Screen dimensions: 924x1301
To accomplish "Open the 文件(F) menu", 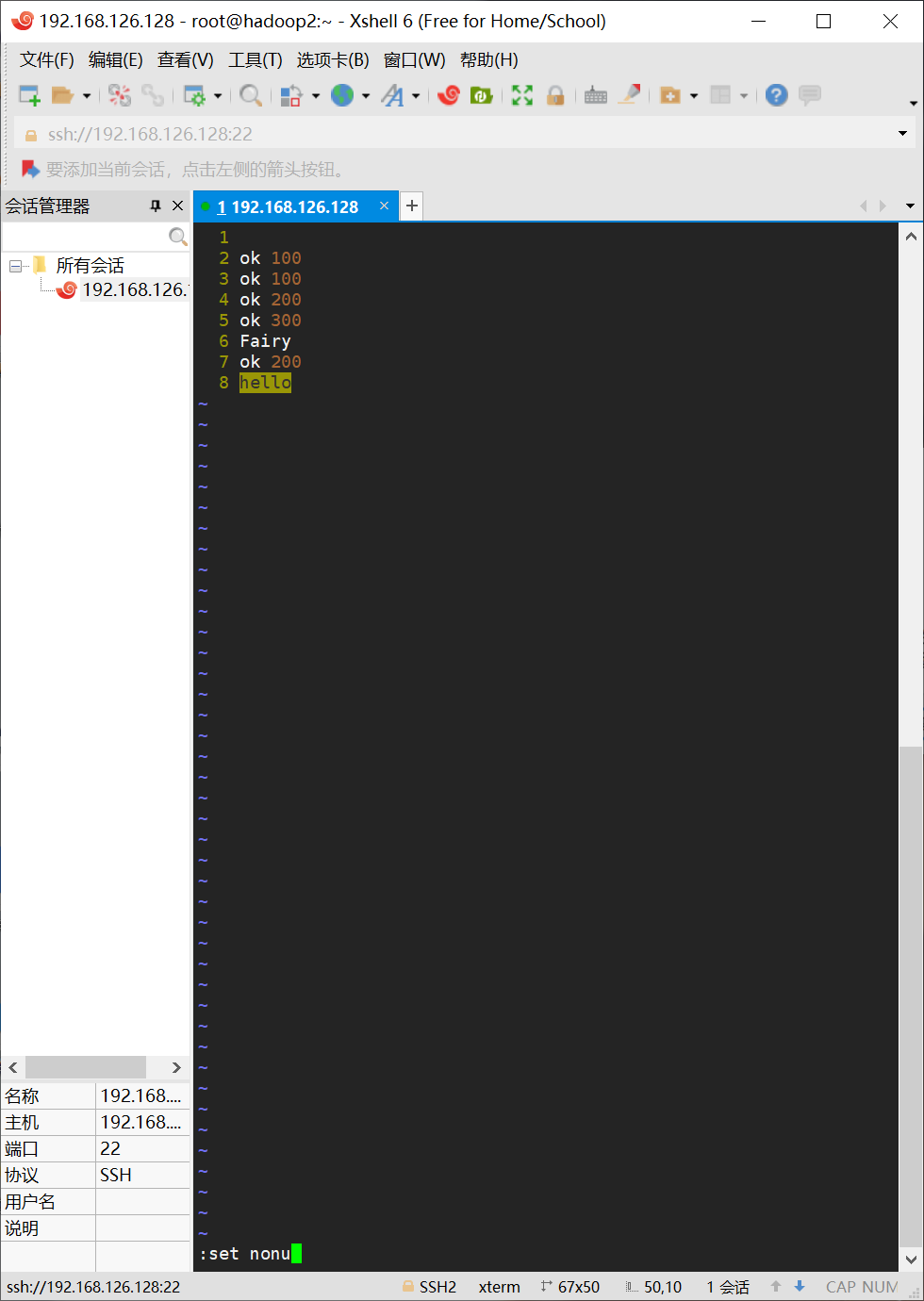I will [x=47, y=60].
